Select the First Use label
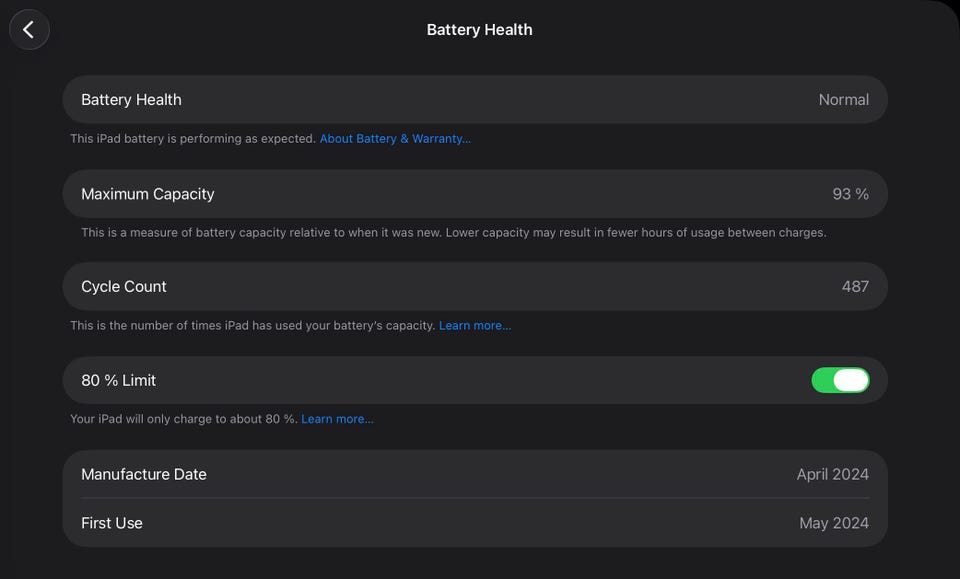The width and height of the screenshot is (960, 579). tap(112, 523)
